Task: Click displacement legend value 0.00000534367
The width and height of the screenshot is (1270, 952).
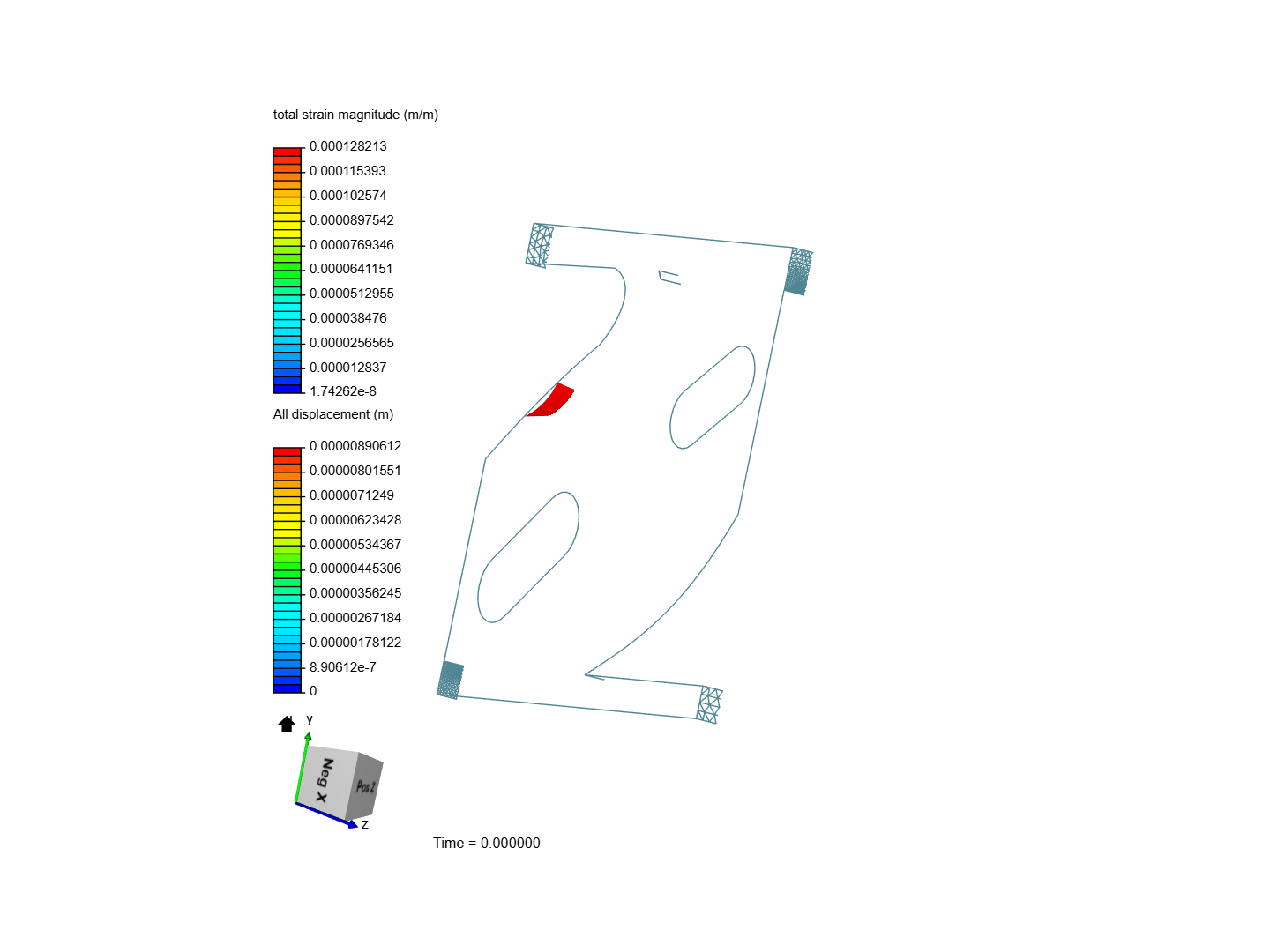Action: 355,545
